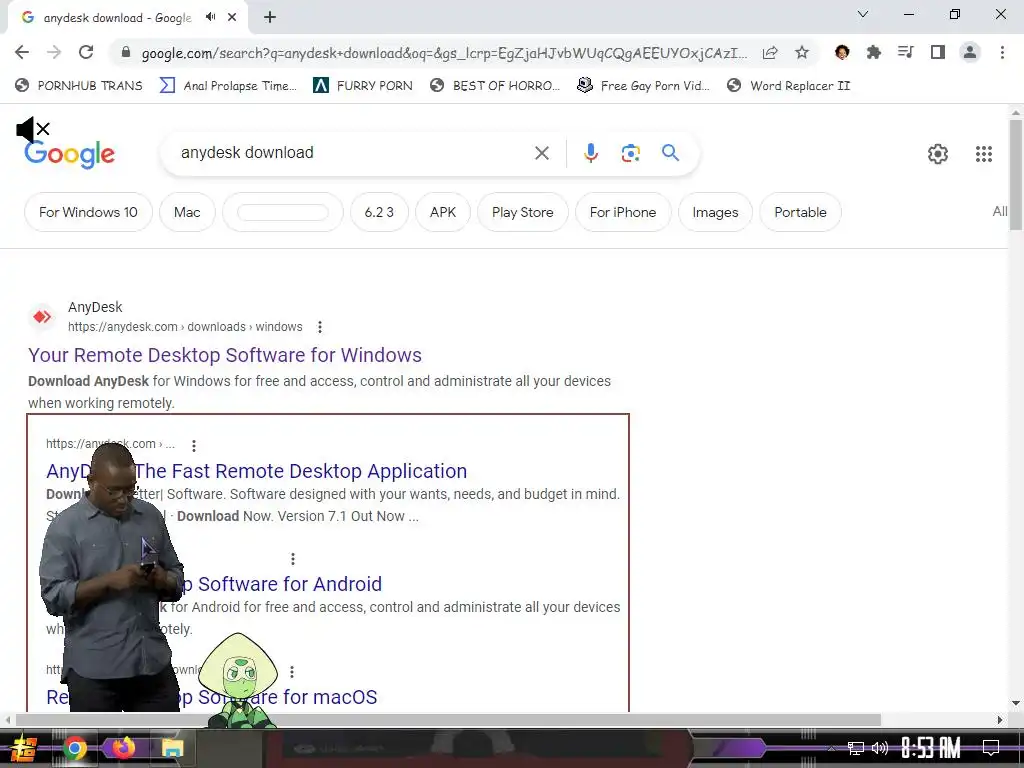This screenshot has height=768, width=1024.
Task: Clear the search box text
Action: point(541,153)
